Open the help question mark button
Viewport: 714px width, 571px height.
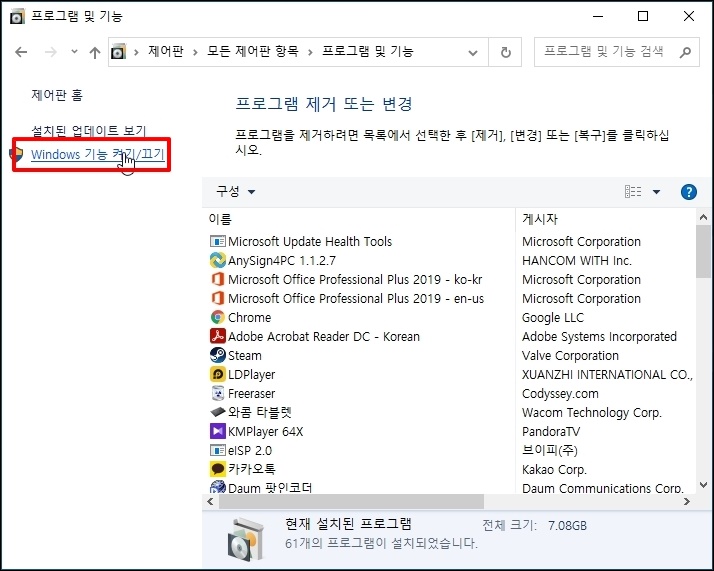[688, 192]
